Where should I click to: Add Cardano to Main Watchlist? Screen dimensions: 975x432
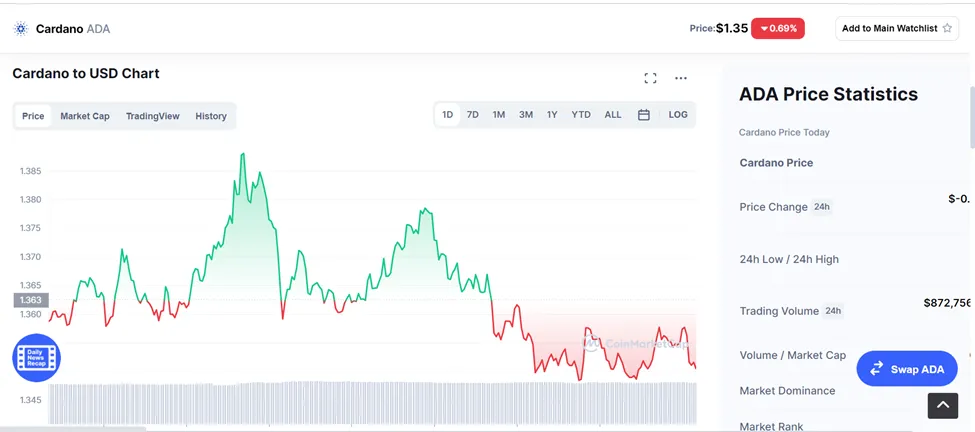click(897, 28)
